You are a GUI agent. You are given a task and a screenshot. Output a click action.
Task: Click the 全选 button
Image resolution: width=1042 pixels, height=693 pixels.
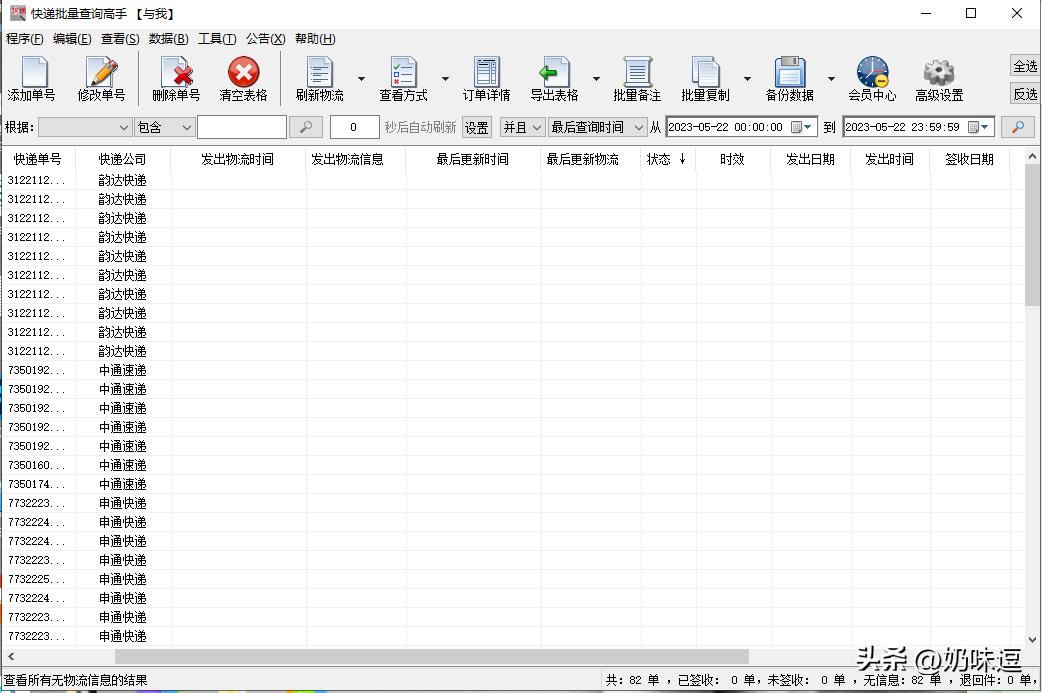(x=1025, y=66)
